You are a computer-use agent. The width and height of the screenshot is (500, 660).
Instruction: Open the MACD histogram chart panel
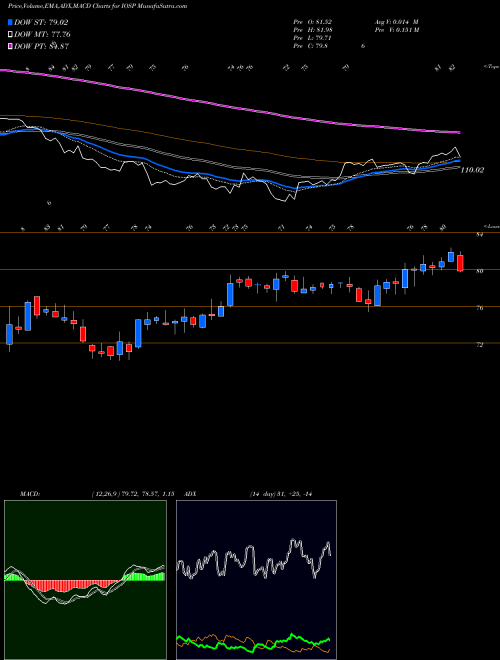pyautogui.click(x=85, y=580)
